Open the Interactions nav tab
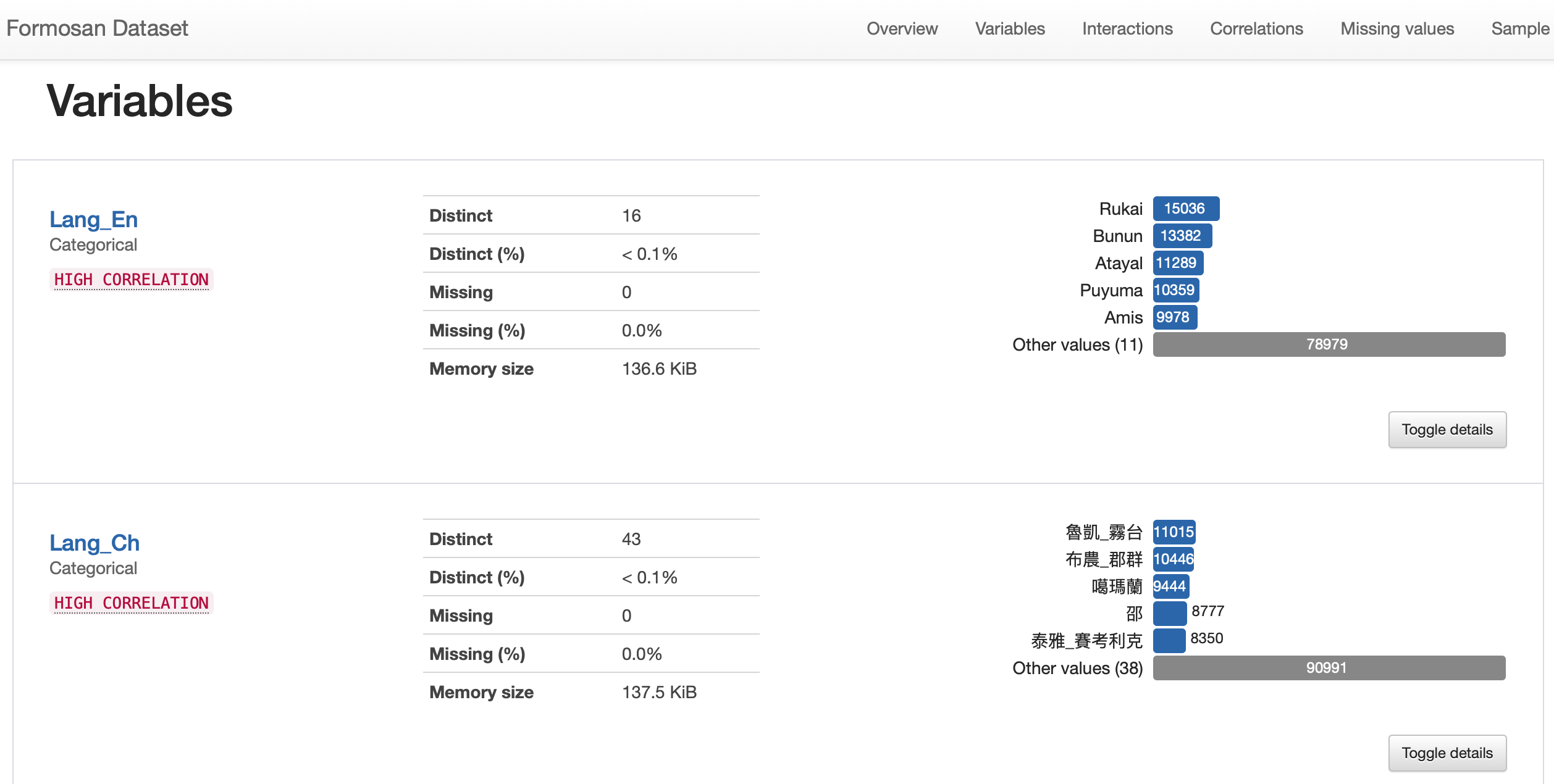Image resolution: width=1554 pixels, height=784 pixels. tap(1127, 28)
